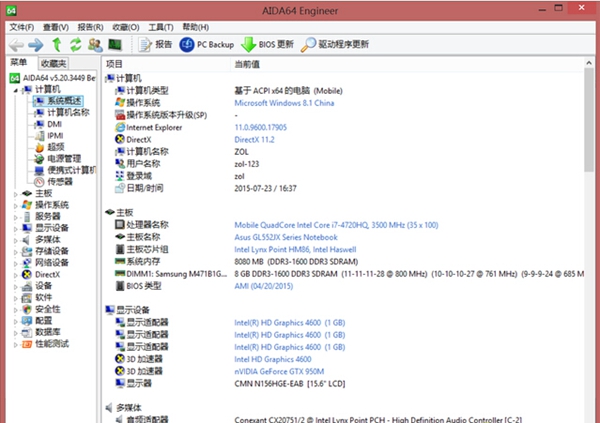This screenshot has width=600, height=423.
Task: Expand the 显示设备 tree node
Action: tap(15, 227)
